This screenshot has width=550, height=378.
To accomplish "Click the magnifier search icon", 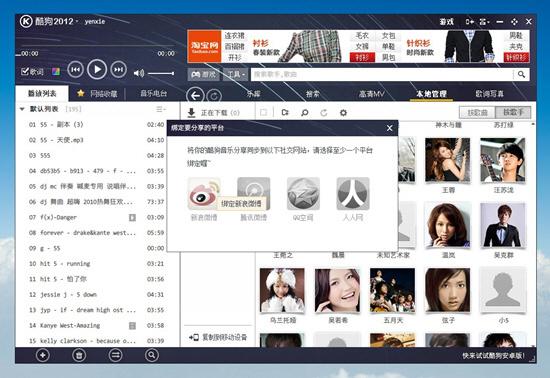I will click(522, 74).
